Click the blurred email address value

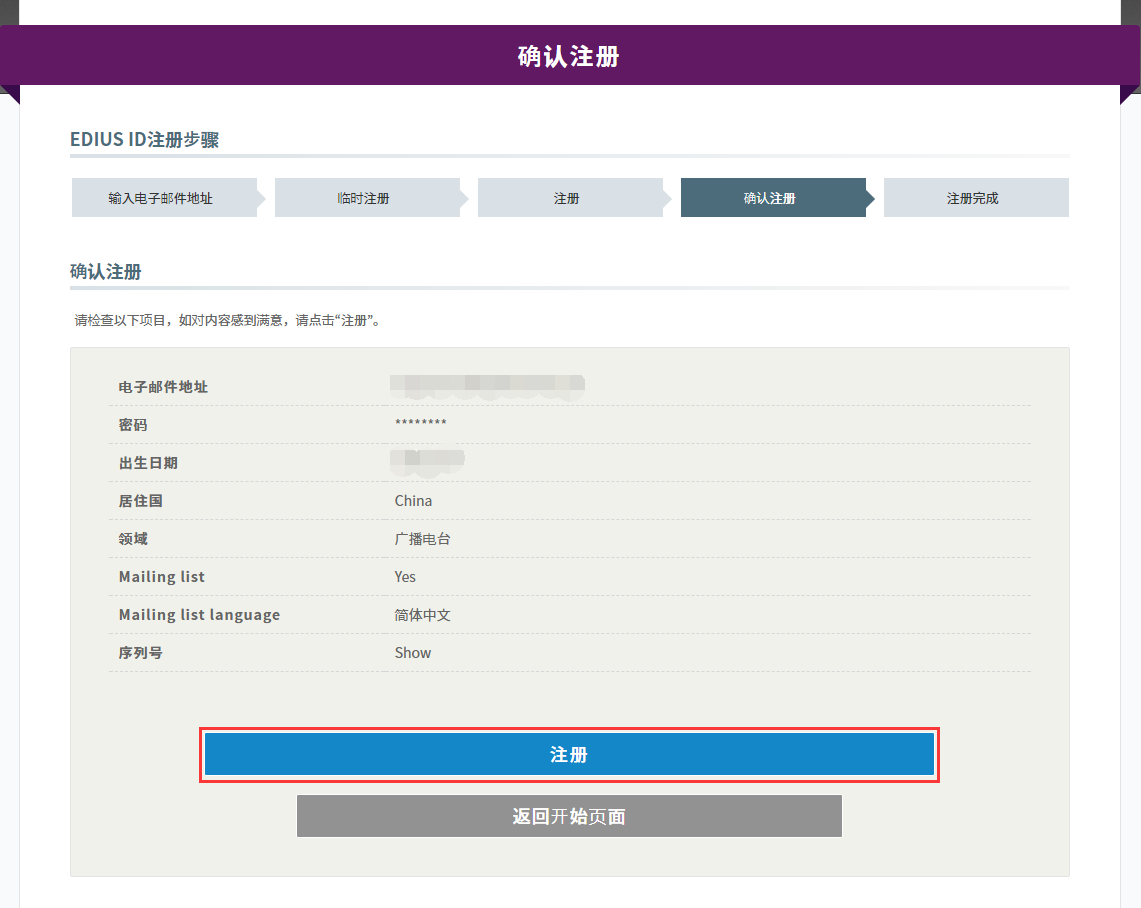pos(488,386)
